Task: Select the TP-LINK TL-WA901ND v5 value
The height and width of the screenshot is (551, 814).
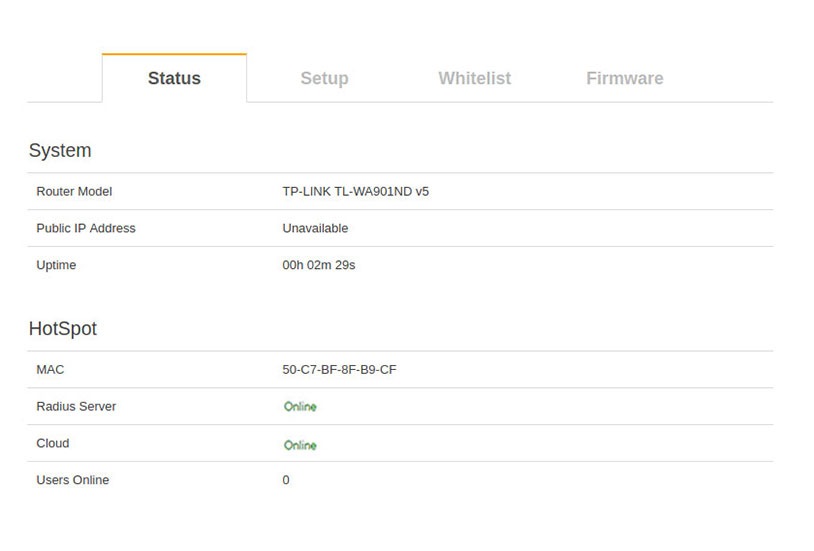Action: click(356, 192)
